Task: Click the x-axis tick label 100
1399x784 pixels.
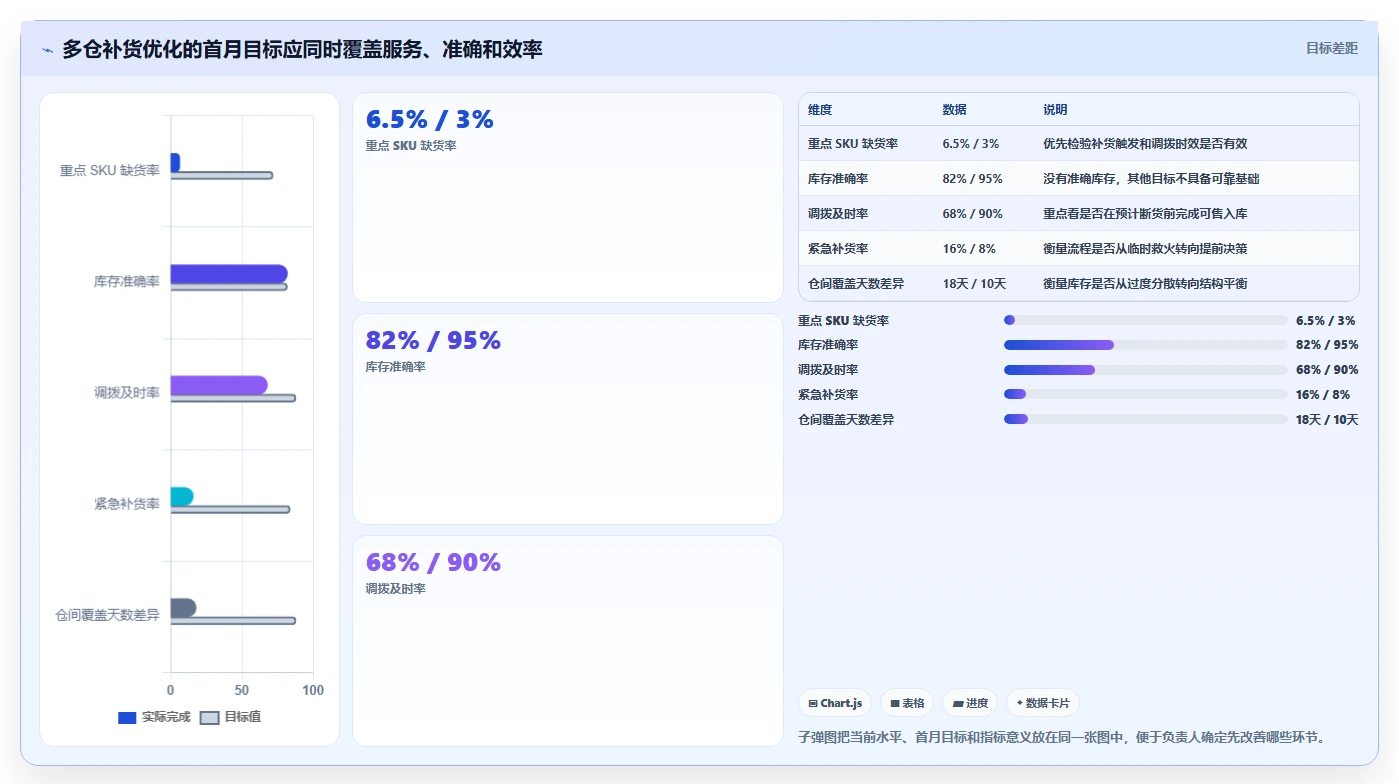Action: coord(313,691)
